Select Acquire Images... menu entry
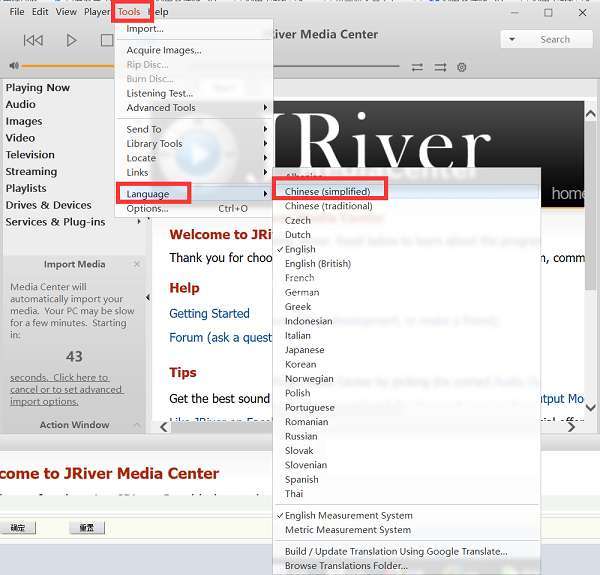 pos(194,50)
